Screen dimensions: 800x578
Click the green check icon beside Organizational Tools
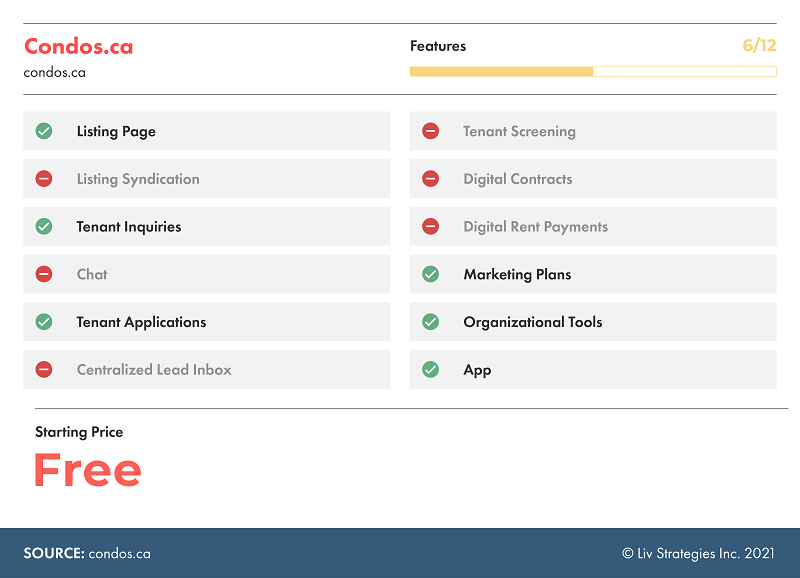click(431, 322)
